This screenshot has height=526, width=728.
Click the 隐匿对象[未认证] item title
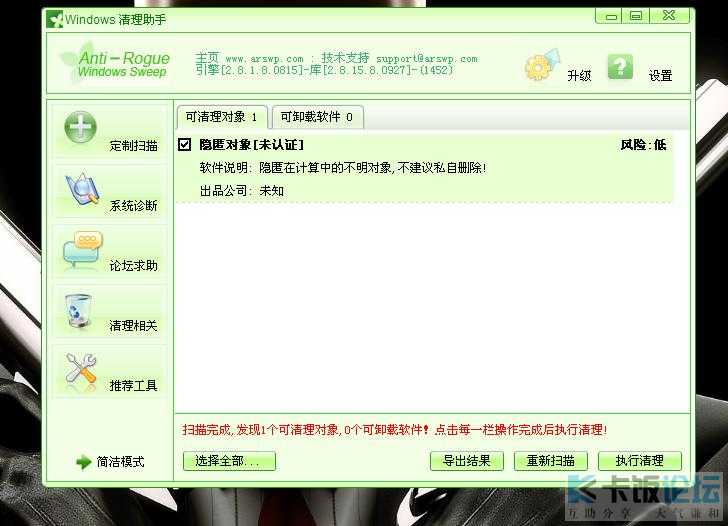pos(252,145)
